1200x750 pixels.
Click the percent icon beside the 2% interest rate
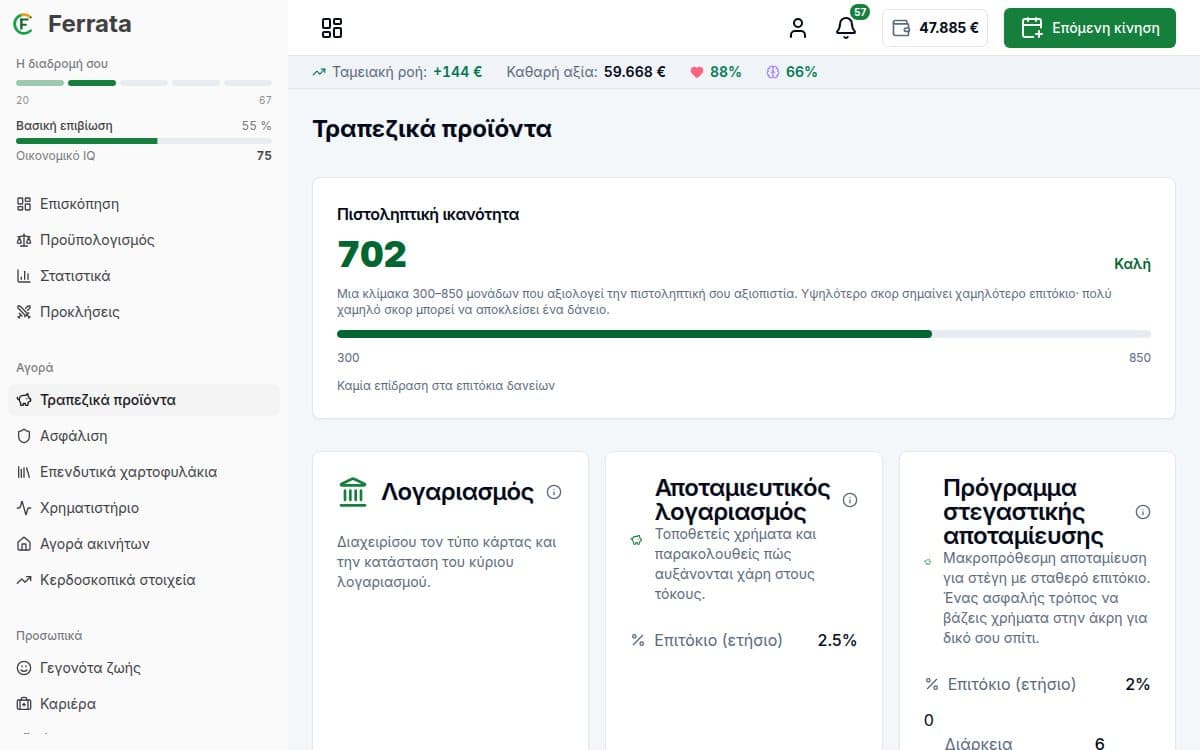pyautogui.click(x=932, y=684)
